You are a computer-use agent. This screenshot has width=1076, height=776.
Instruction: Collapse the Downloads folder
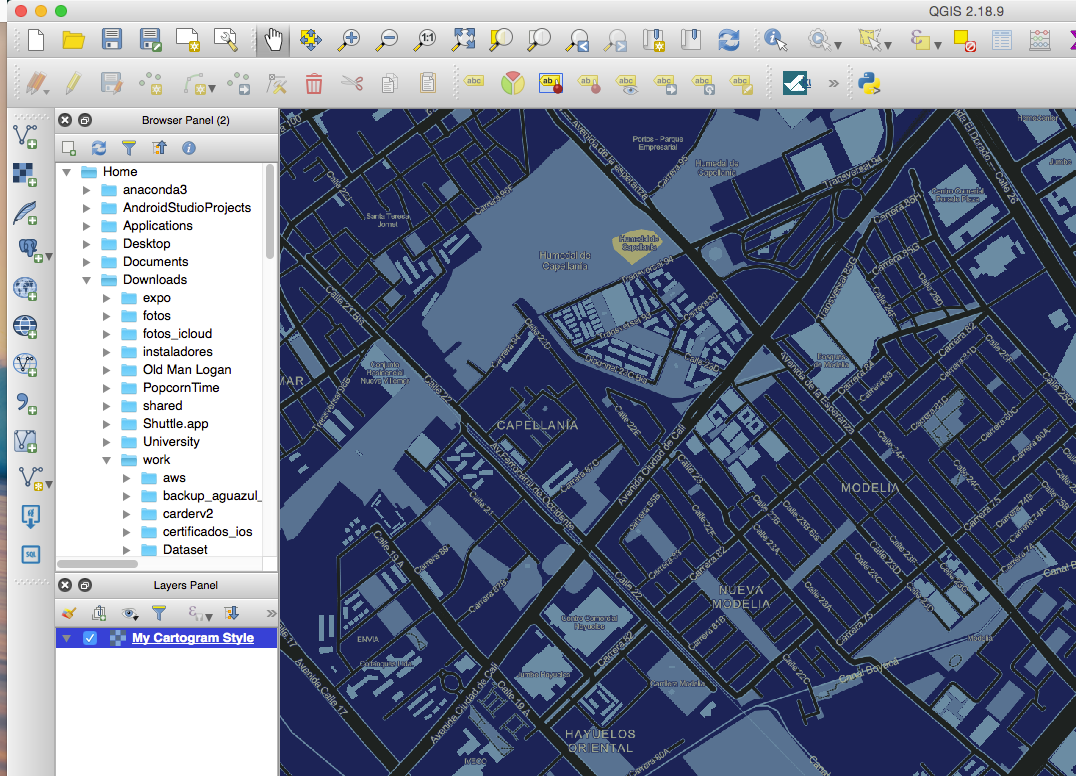pos(87,280)
